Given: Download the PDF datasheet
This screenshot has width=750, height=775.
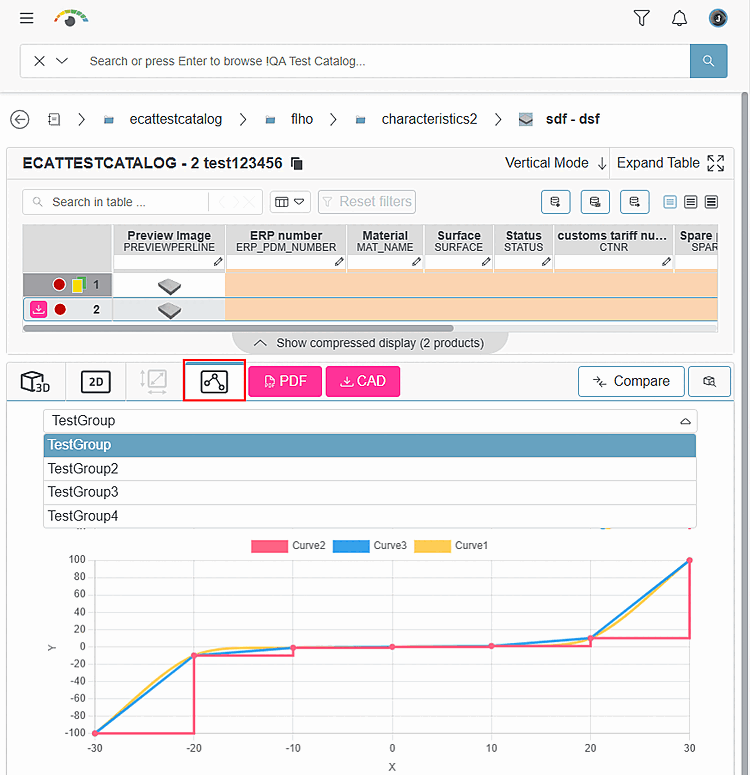Looking at the screenshot, I should tap(285, 381).
